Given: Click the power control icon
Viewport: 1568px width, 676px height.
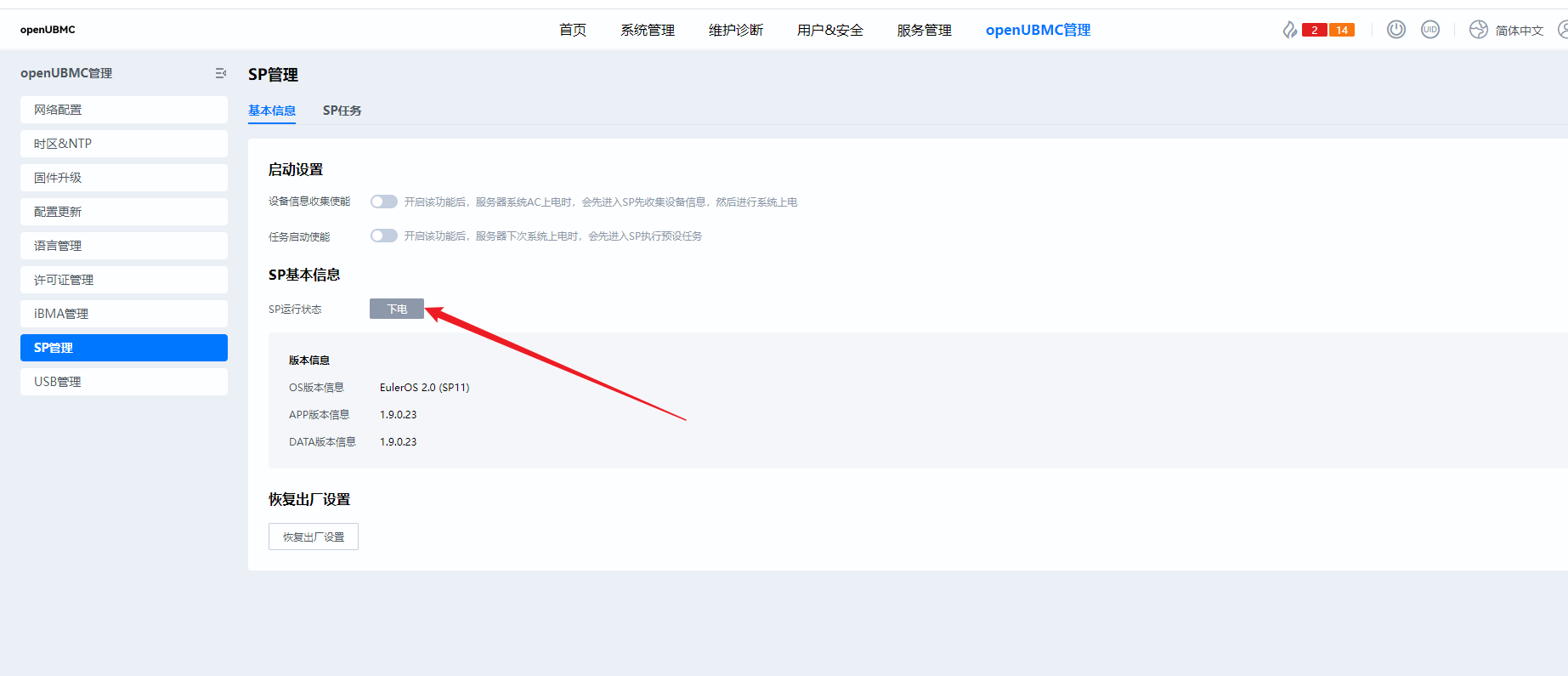Looking at the screenshot, I should pos(1395,30).
